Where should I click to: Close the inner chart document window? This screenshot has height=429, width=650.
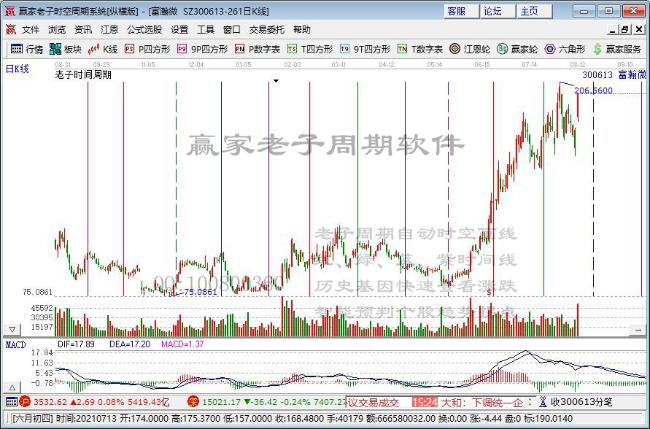[639, 29]
